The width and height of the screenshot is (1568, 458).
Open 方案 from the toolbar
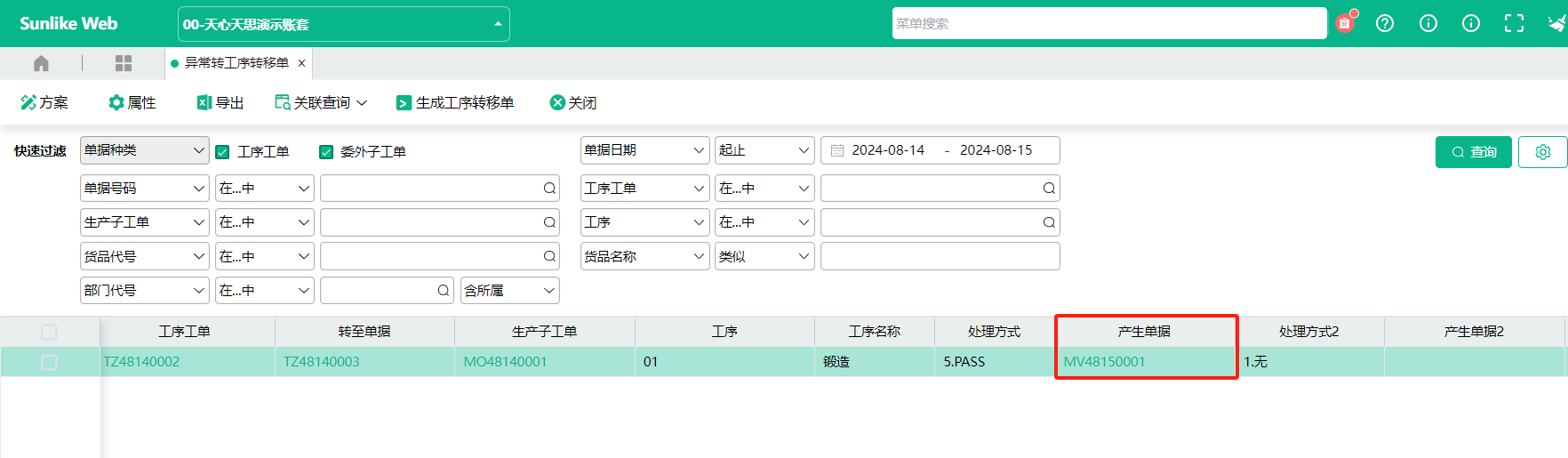pos(44,102)
